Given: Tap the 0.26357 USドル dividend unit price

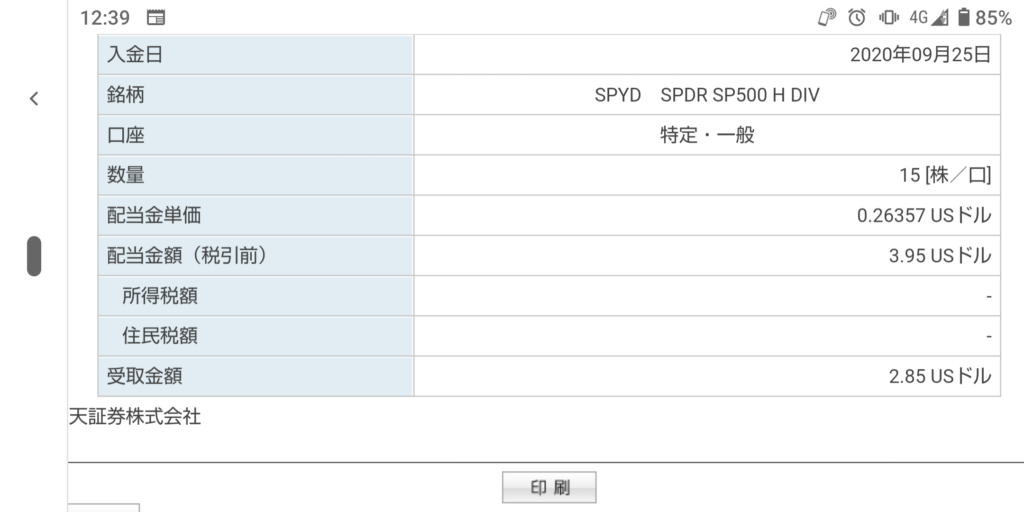Looking at the screenshot, I should pos(924,216).
